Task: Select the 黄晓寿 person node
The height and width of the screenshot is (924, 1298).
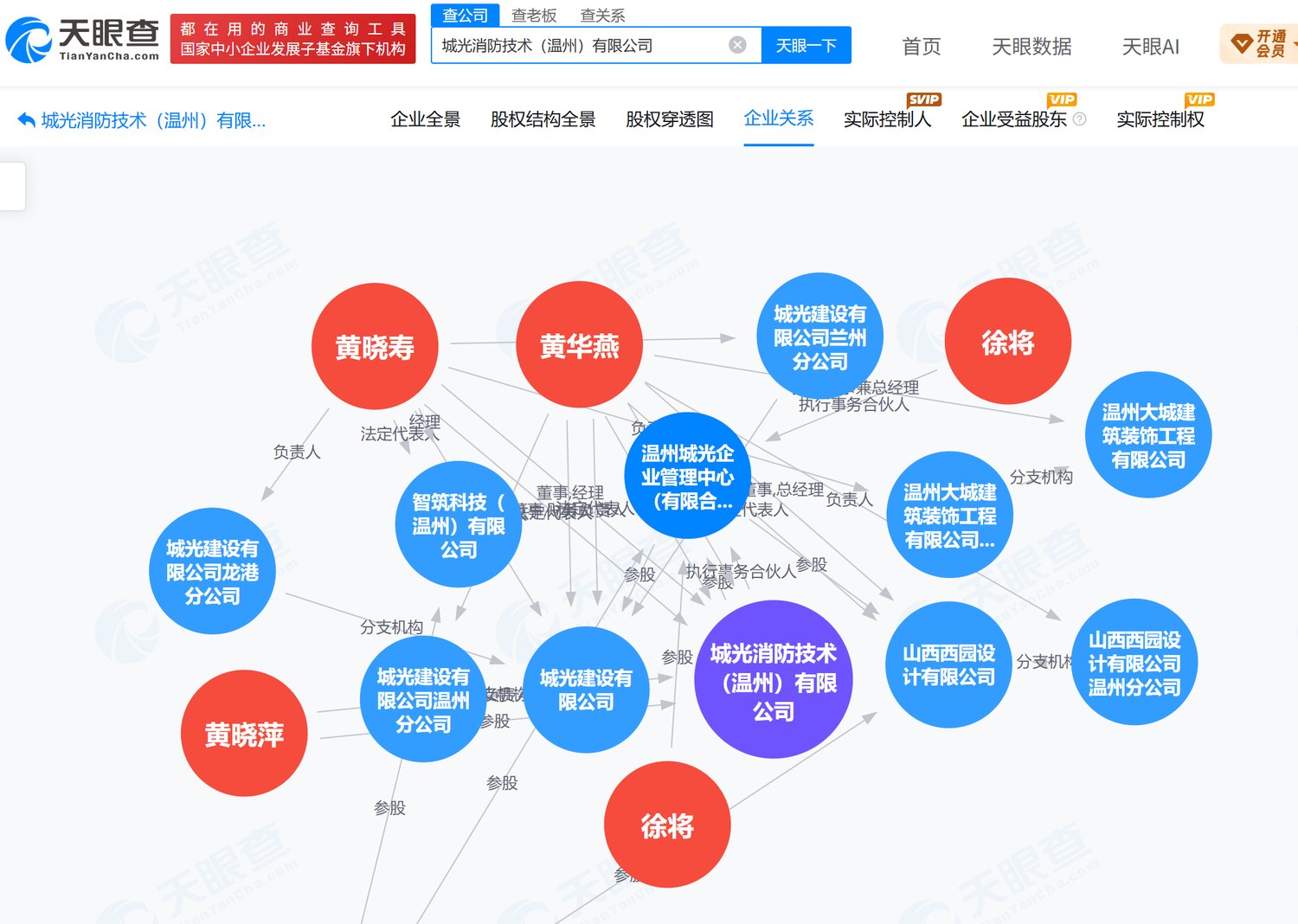Action: [x=375, y=347]
